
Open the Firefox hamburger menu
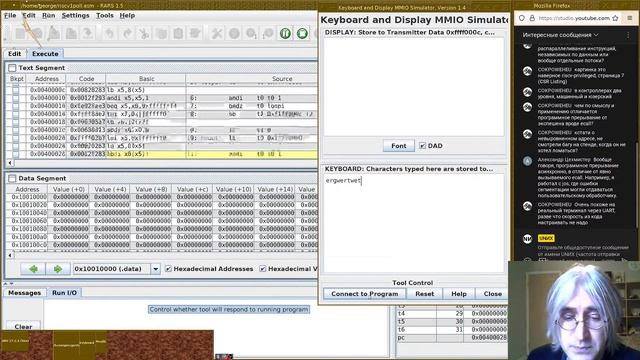coord(630,18)
